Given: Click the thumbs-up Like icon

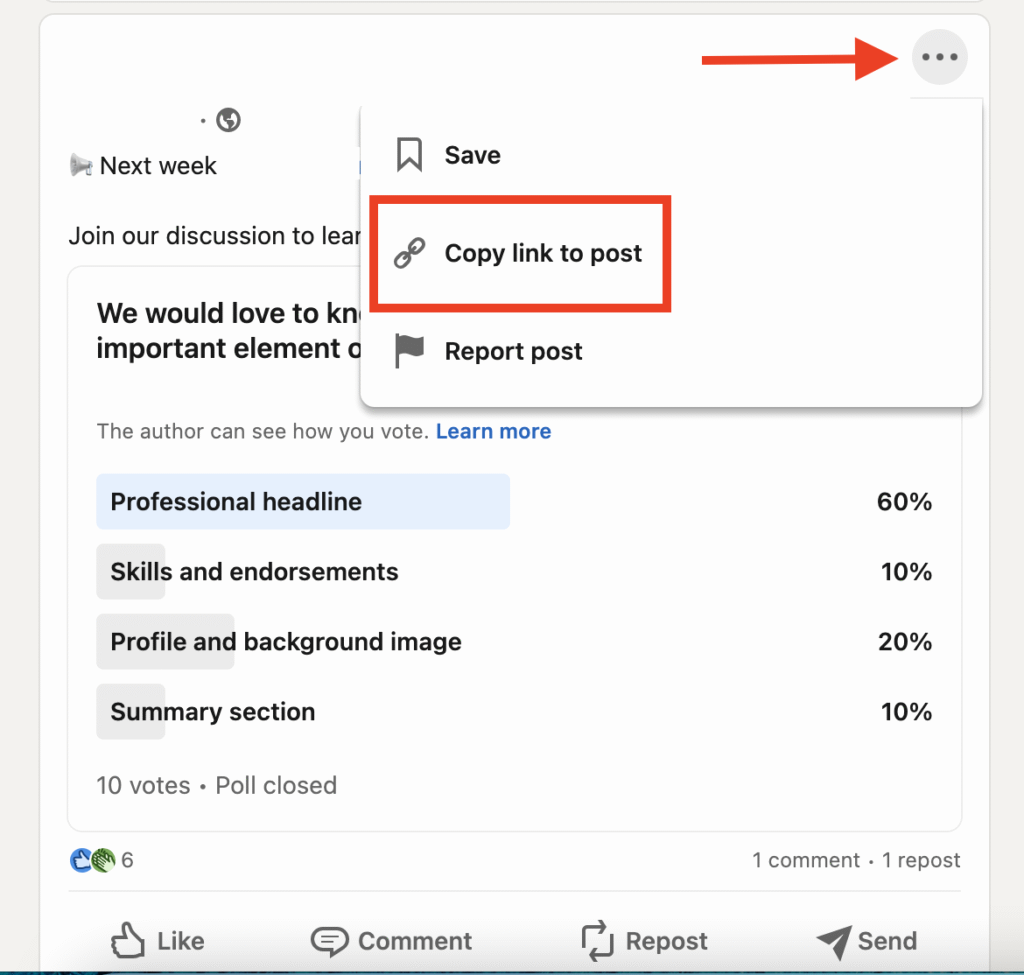Looking at the screenshot, I should (128, 941).
